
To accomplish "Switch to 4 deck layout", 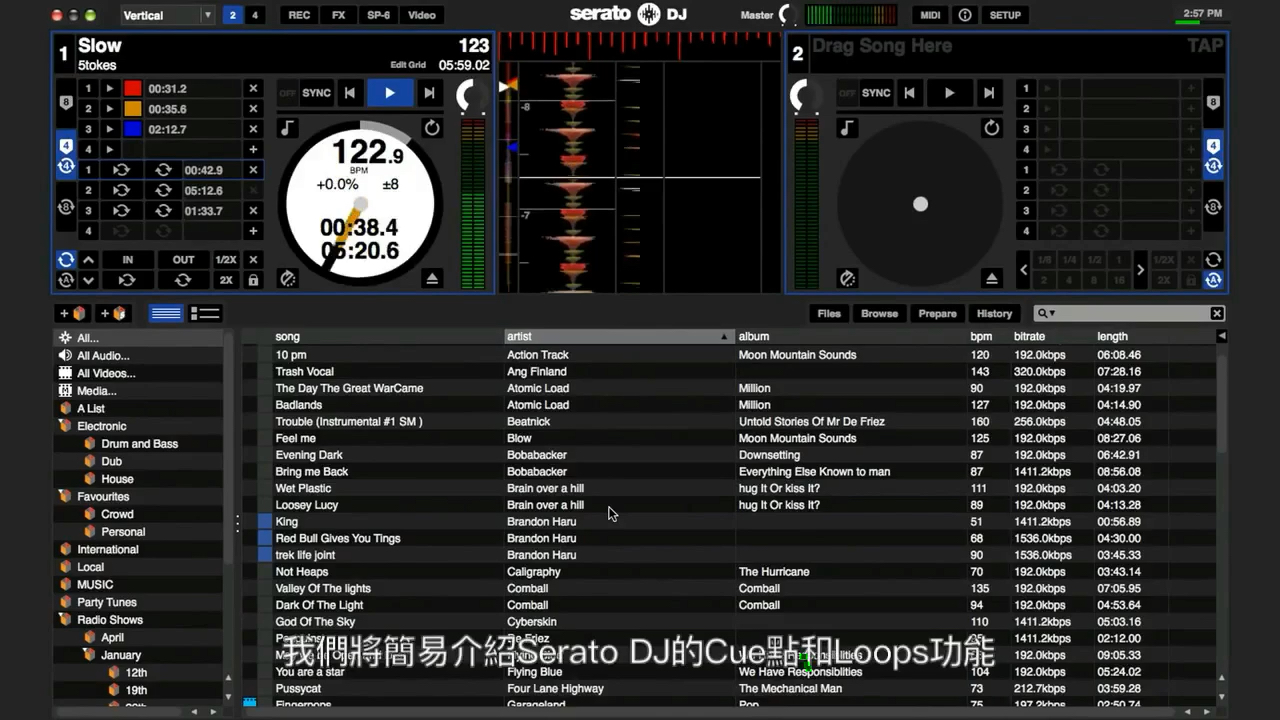I will [x=254, y=15].
